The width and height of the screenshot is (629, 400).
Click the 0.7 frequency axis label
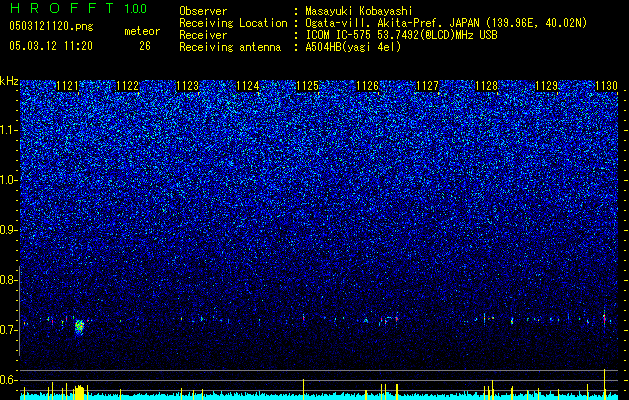click(8, 330)
